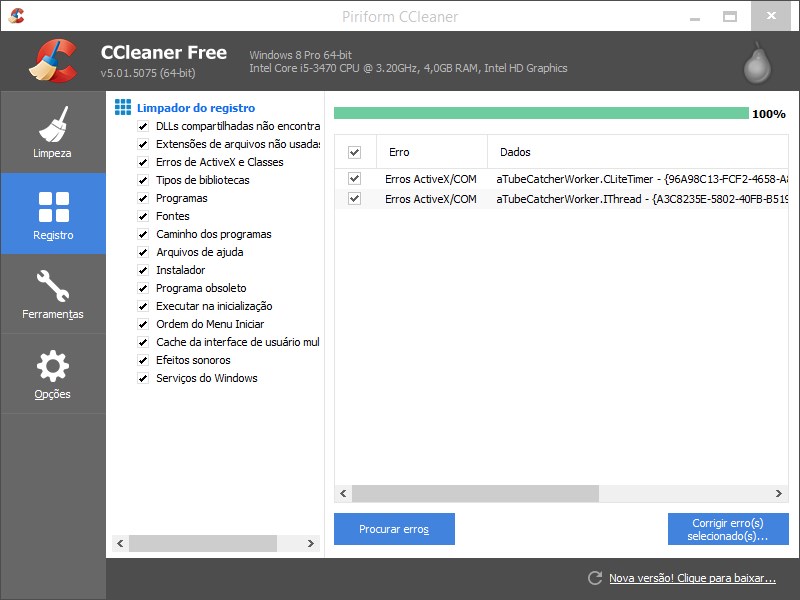Click the results horizontal scrollbar thumb

[x=475, y=493]
